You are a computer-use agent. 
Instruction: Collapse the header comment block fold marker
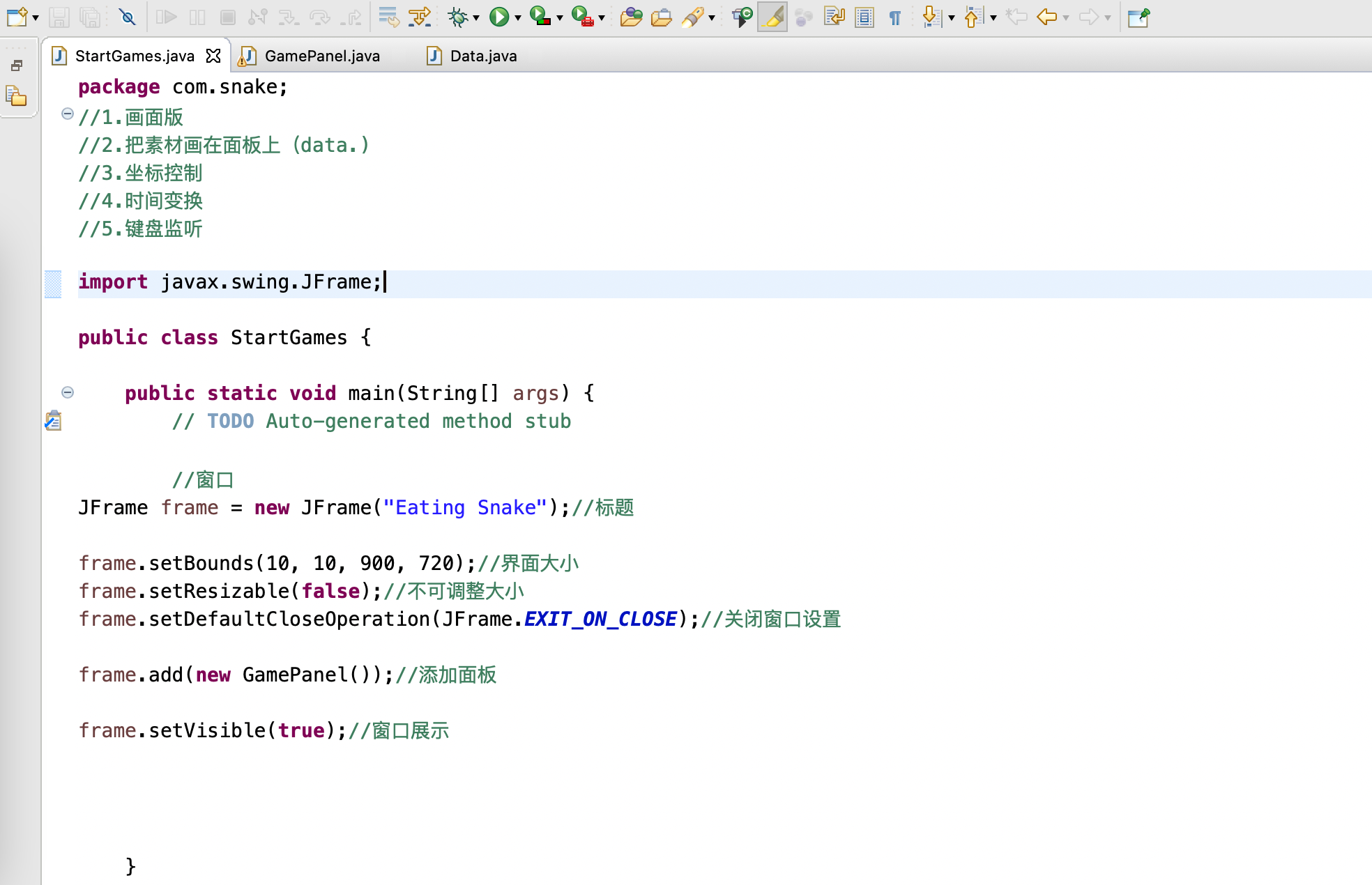tap(68, 114)
